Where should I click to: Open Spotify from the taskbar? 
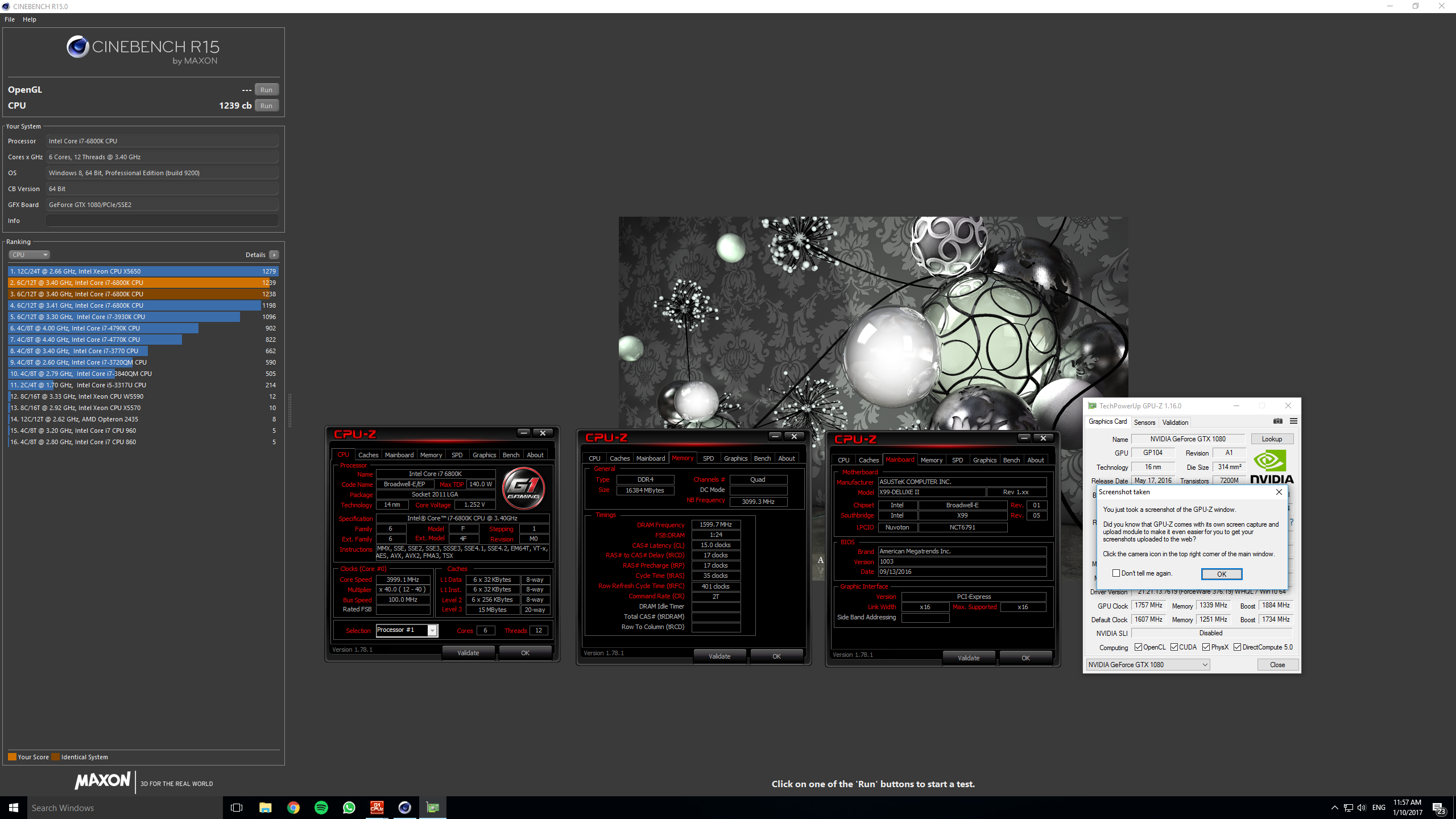321,808
